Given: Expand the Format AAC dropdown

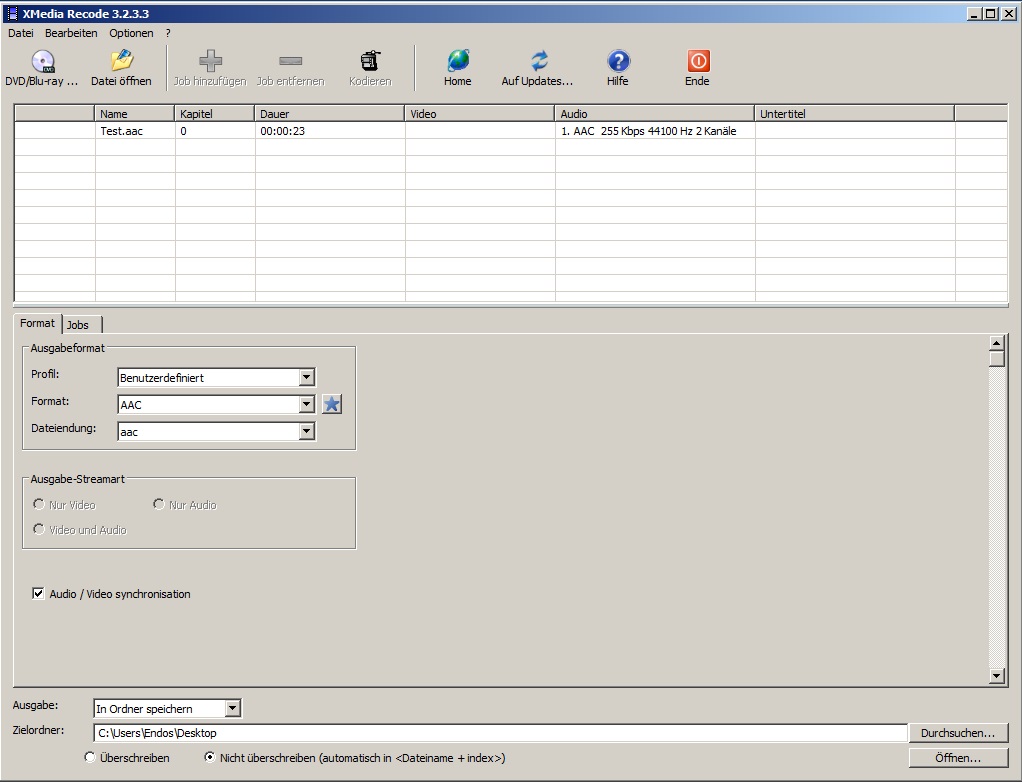Looking at the screenshot, I should point(306,405).
